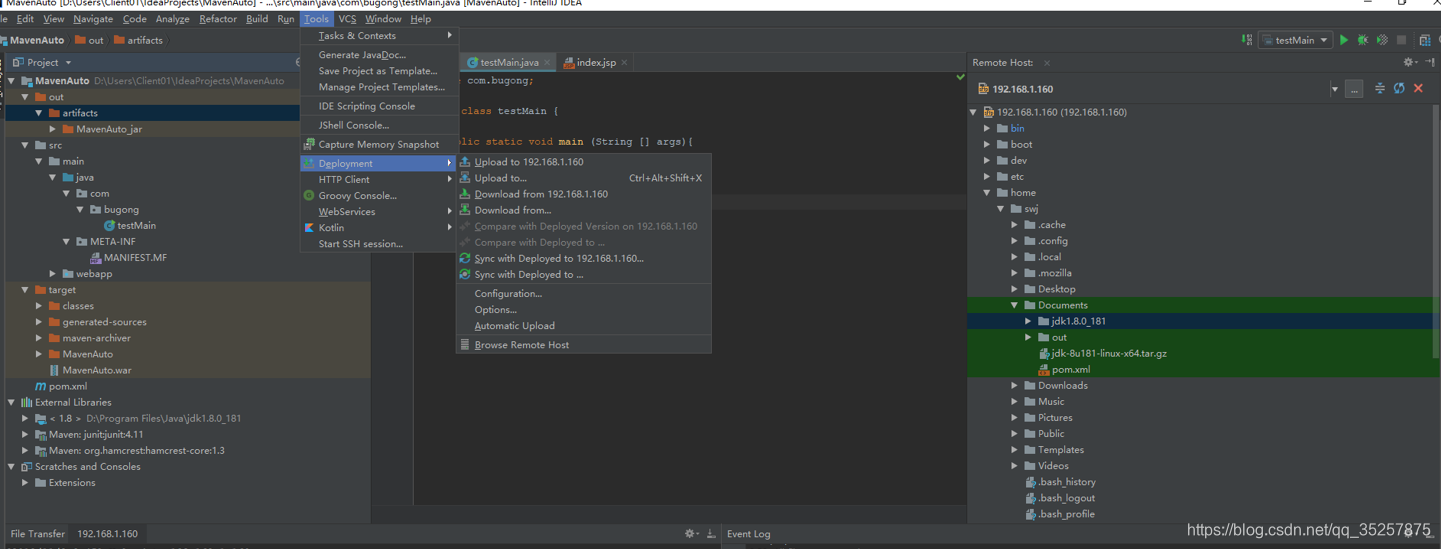Open the Refactor menu
The width and height of the screenshot is (1441, 549).
218,19
